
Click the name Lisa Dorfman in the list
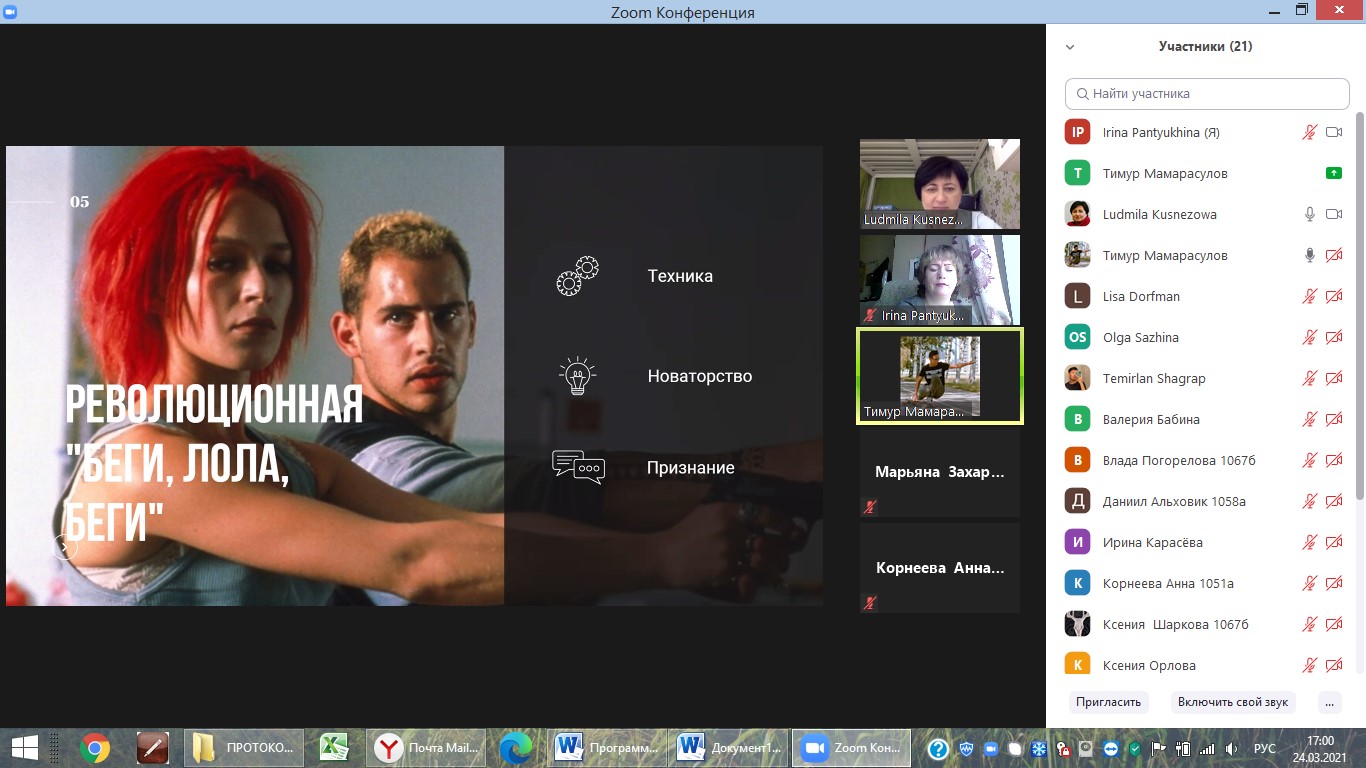(1141, 296)
